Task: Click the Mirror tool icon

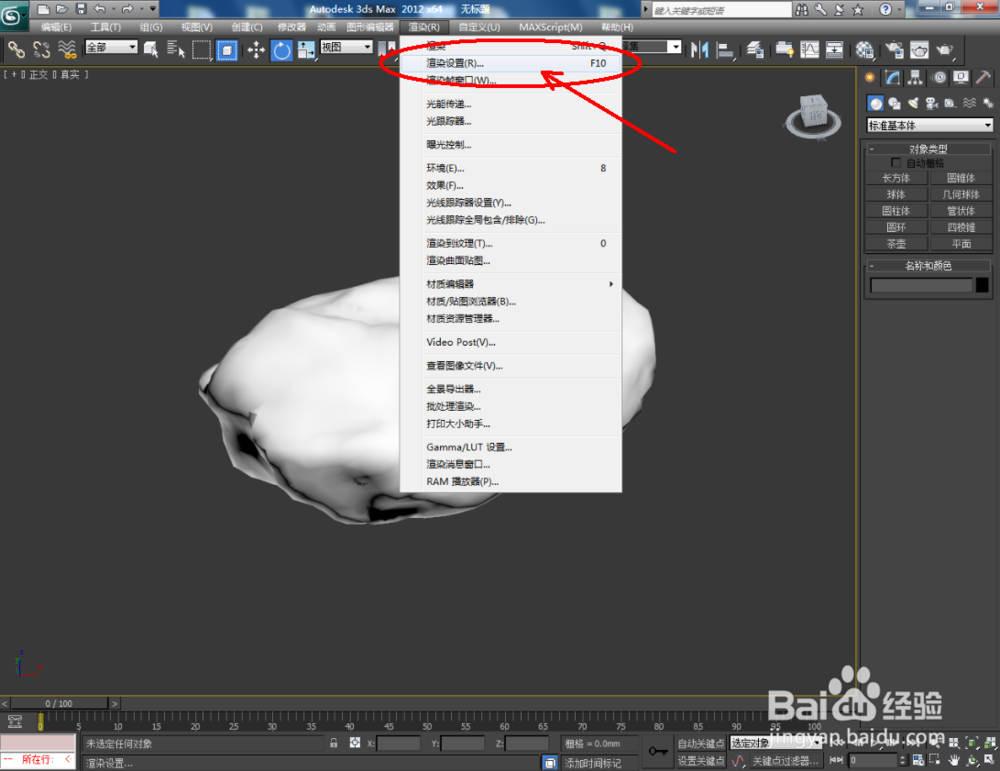Action: pos(700,49)
